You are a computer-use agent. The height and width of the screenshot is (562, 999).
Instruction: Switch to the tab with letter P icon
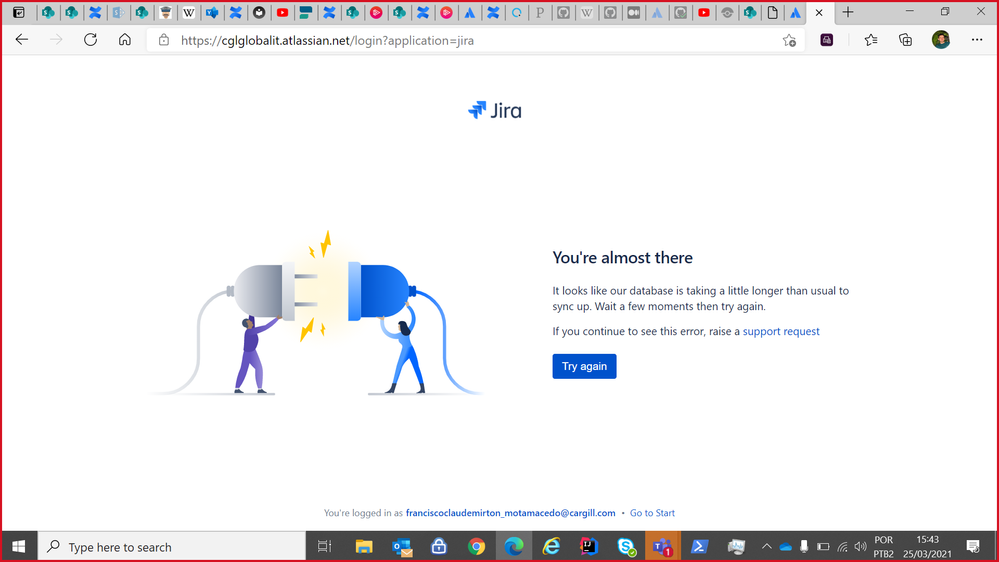[540, 13]
